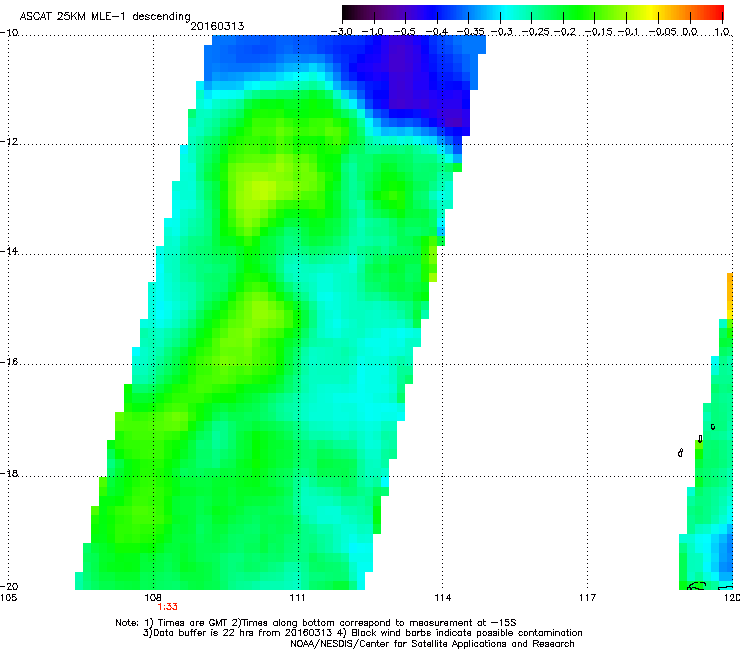Click the date label 20160313
Viewport: 740px width, 650px height.
217,26
